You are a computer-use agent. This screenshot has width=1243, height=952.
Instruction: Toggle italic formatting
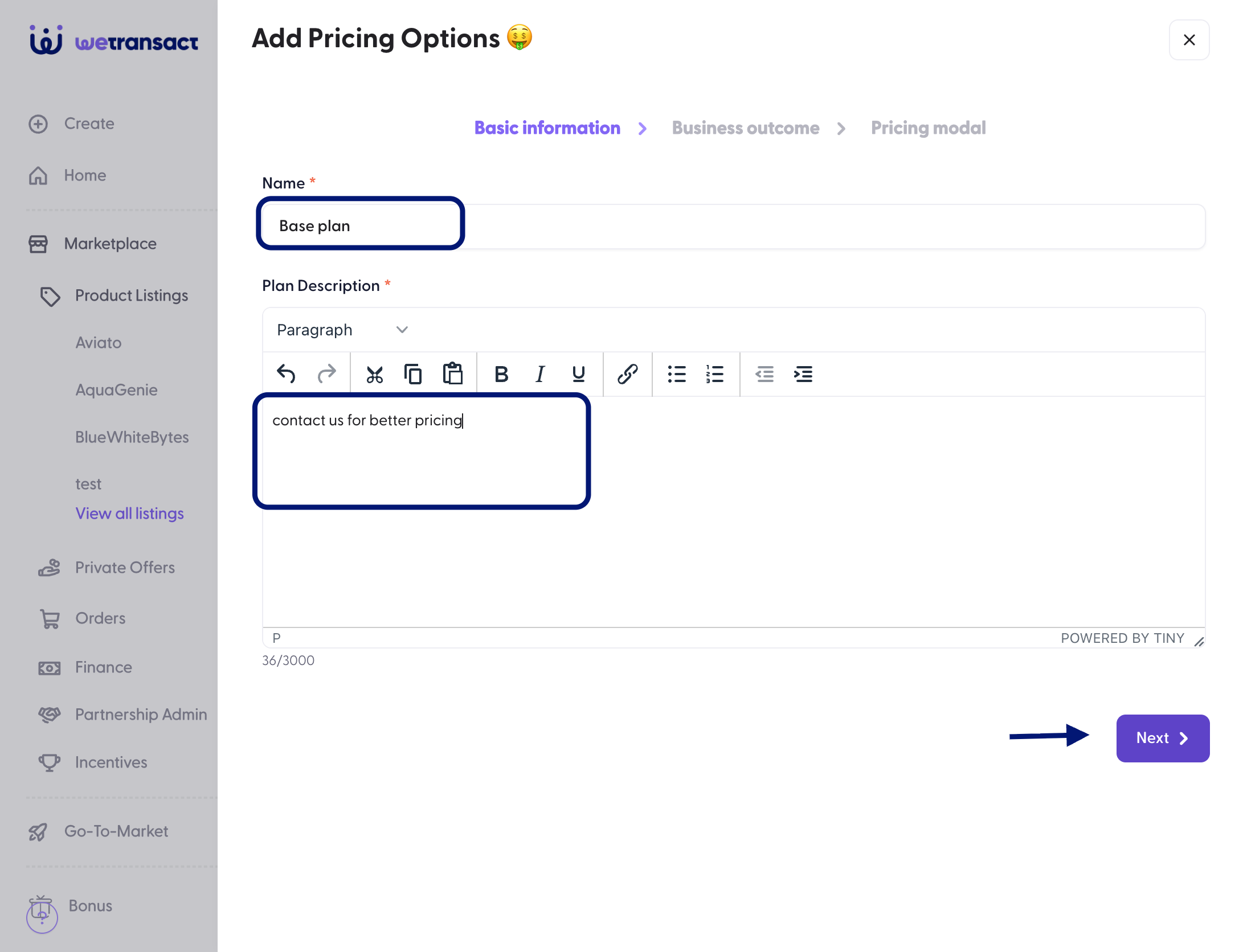click(540, 374)
